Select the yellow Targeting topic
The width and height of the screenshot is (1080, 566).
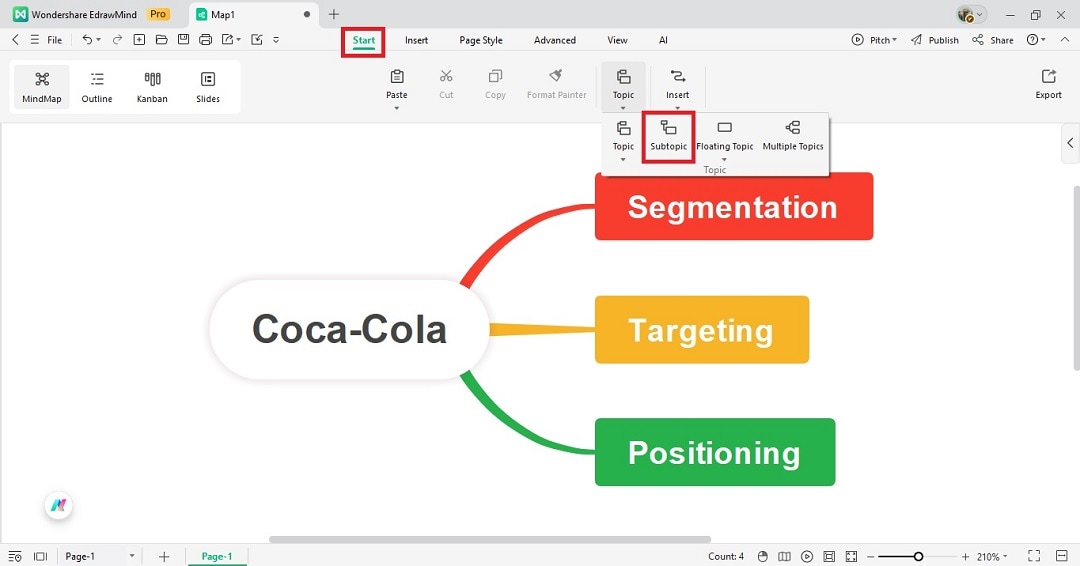tap(702, 330)
